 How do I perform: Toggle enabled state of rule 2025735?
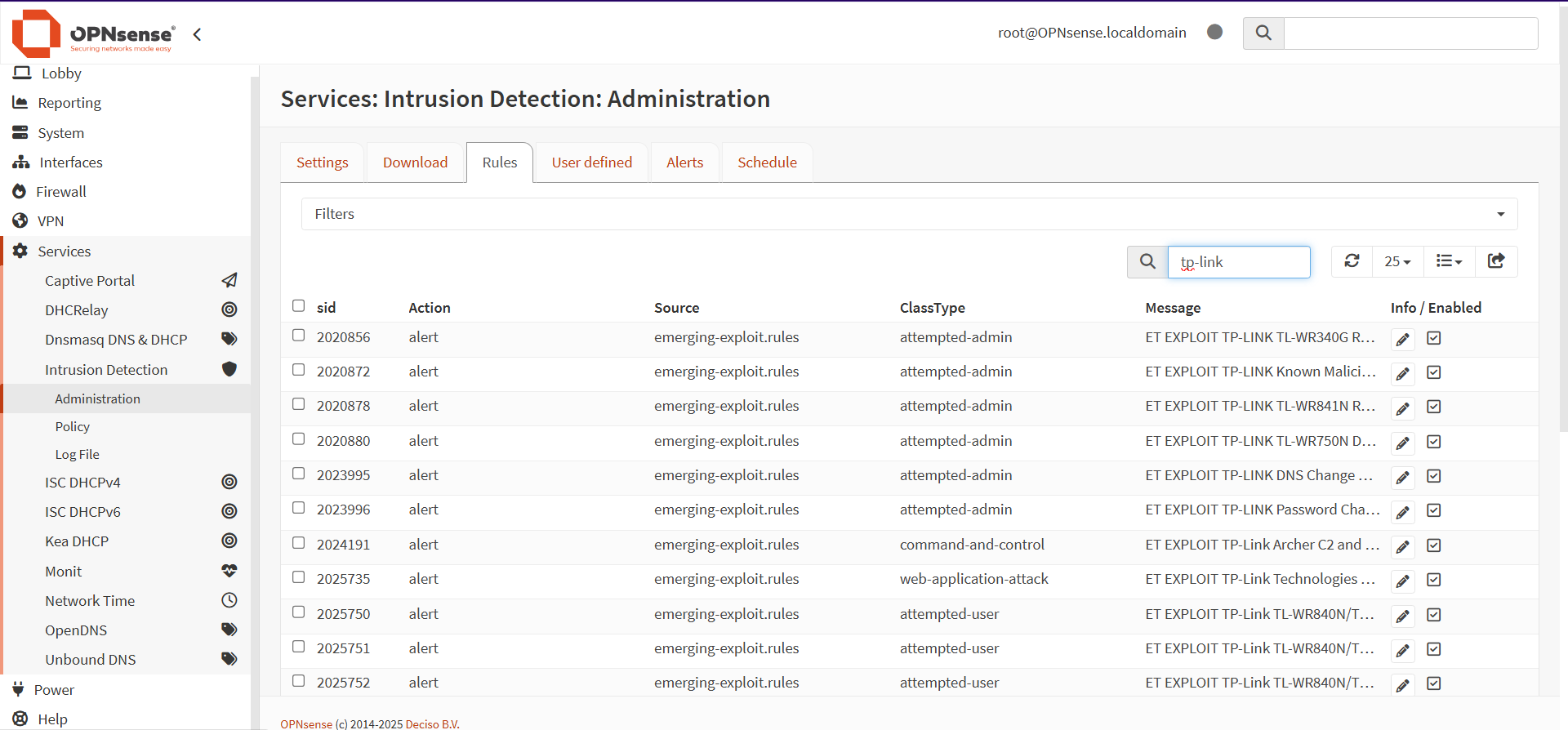(x=1434, y=580)
